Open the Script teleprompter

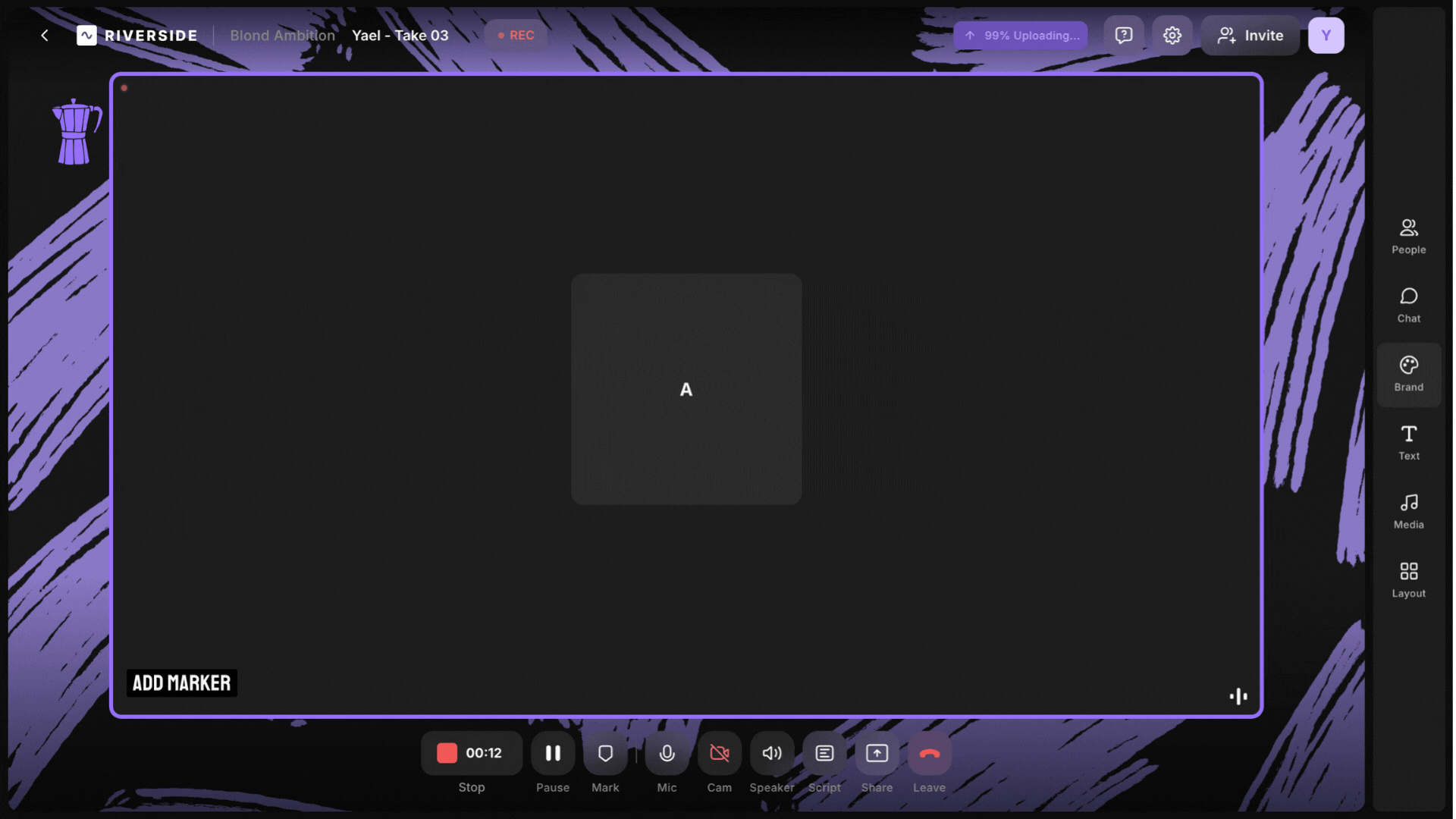824,753
